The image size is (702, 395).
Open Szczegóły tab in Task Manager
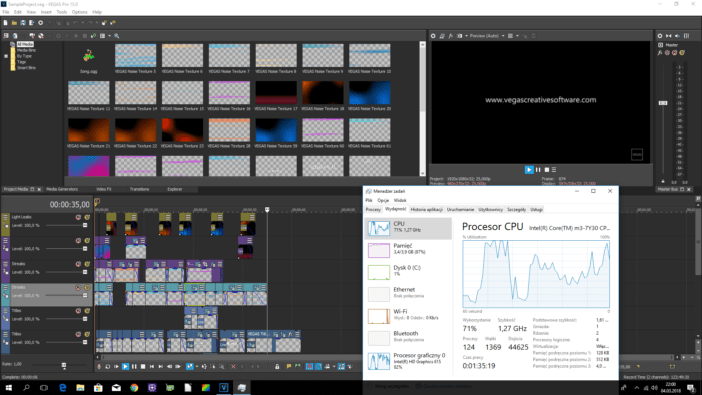click(516, 210)
